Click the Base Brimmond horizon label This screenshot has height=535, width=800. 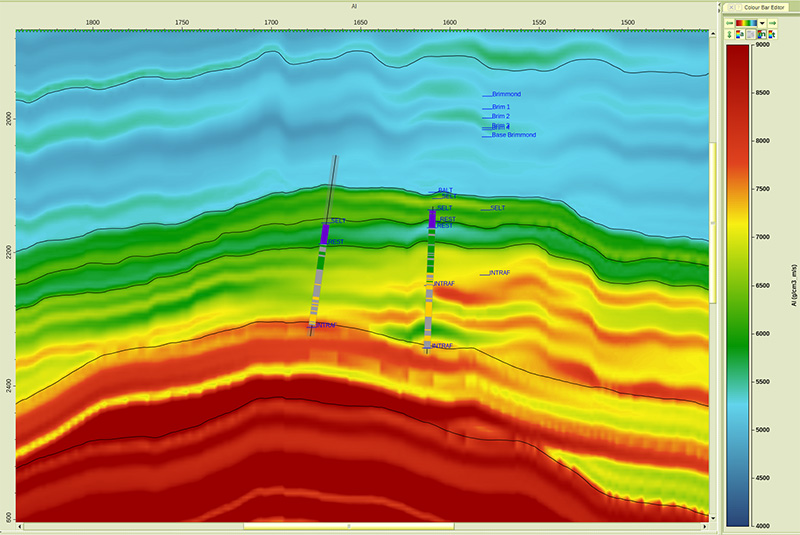point(513,135)
